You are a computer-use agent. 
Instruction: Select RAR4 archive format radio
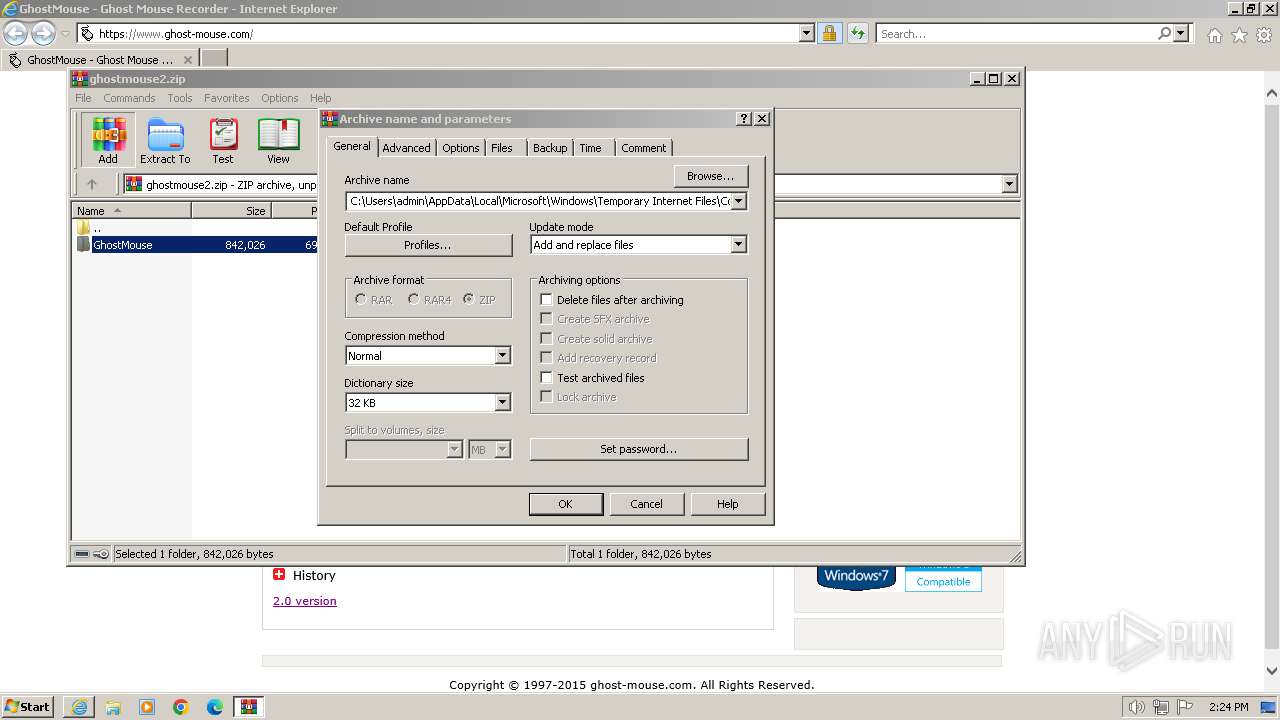pos(413,299)
